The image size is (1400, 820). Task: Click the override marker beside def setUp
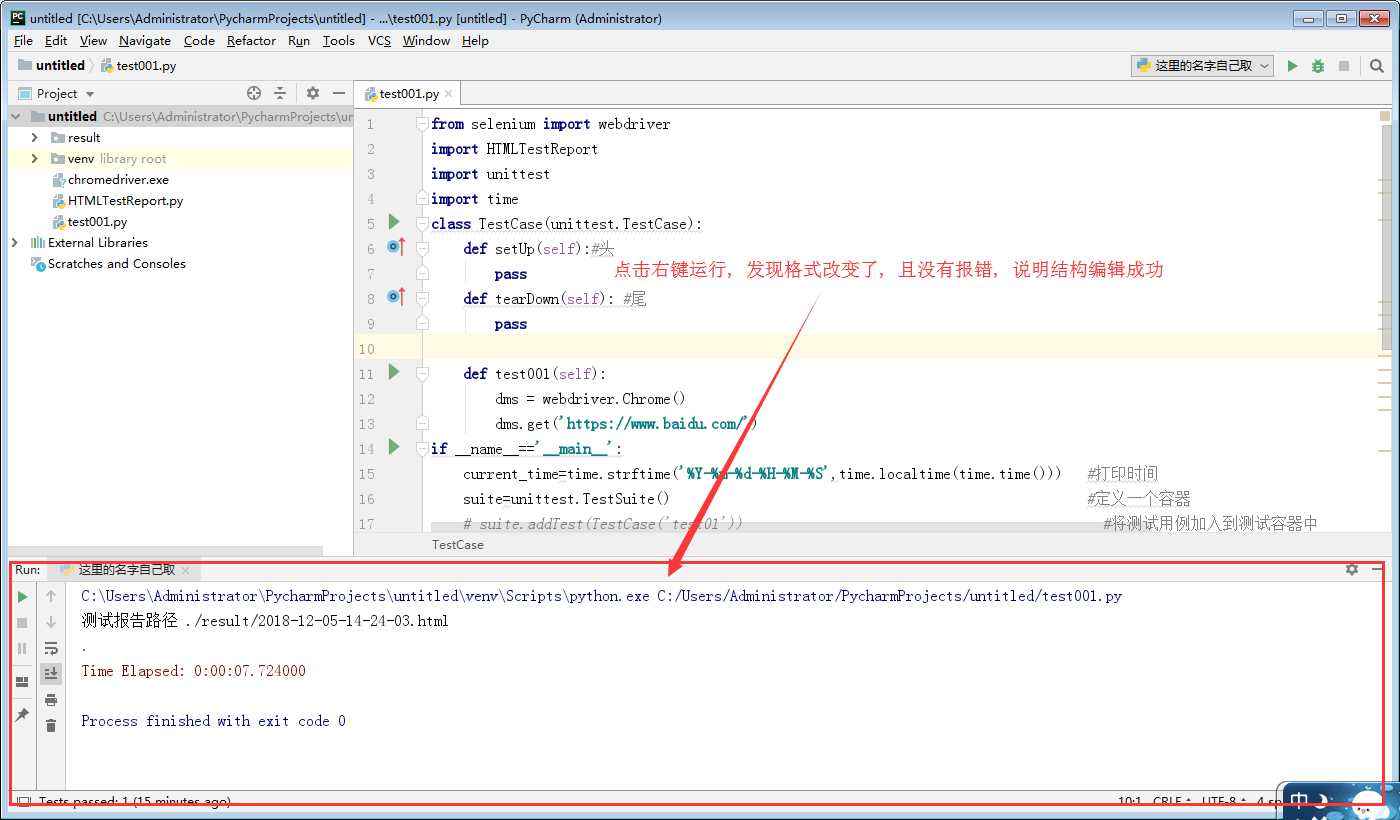pyautogui.click(x=395, y=247)
